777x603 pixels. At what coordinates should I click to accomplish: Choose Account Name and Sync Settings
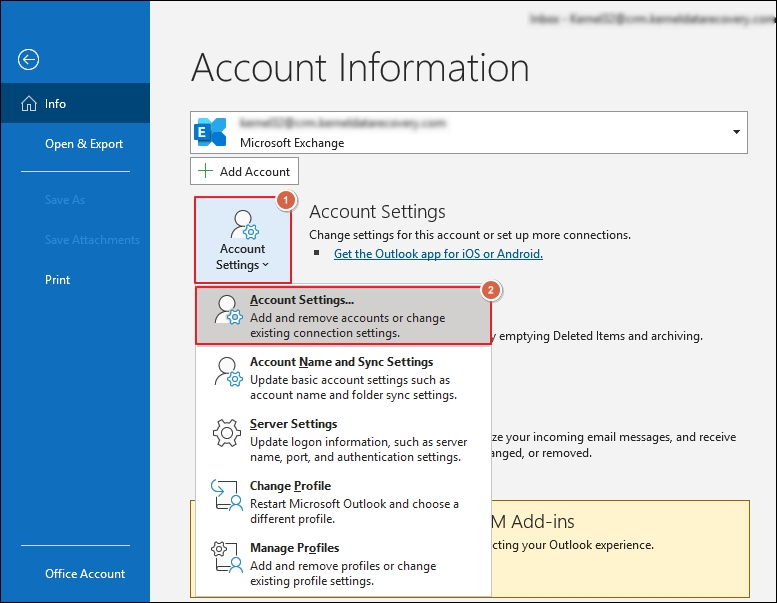343,378
